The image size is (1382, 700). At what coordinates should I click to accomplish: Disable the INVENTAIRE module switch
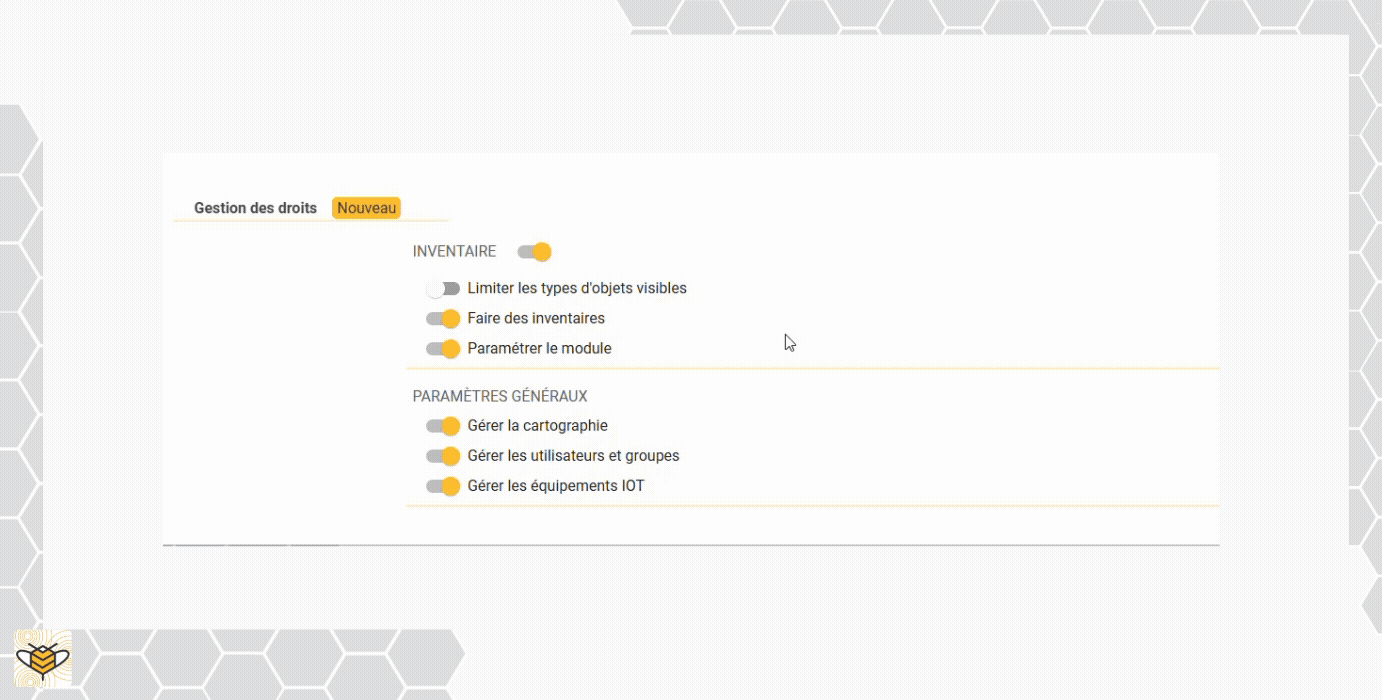tap(534, 252)
